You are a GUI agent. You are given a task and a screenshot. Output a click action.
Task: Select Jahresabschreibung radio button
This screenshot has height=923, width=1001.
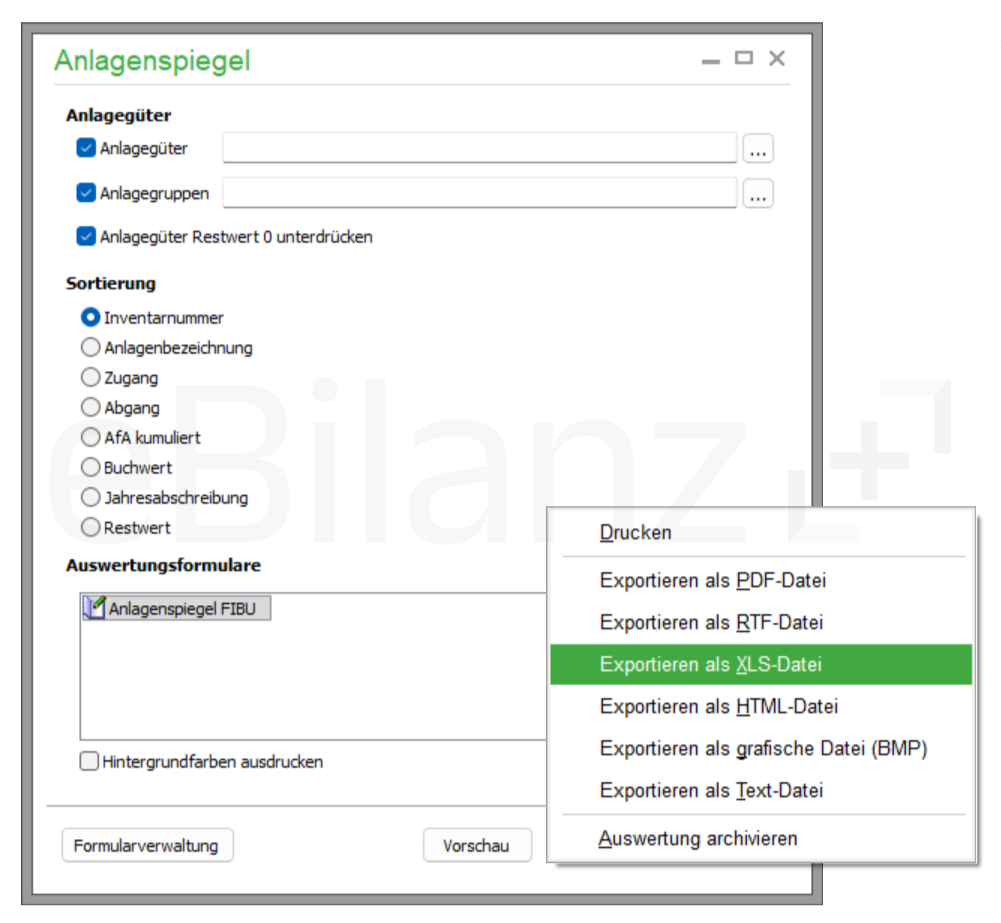(91, 497)
